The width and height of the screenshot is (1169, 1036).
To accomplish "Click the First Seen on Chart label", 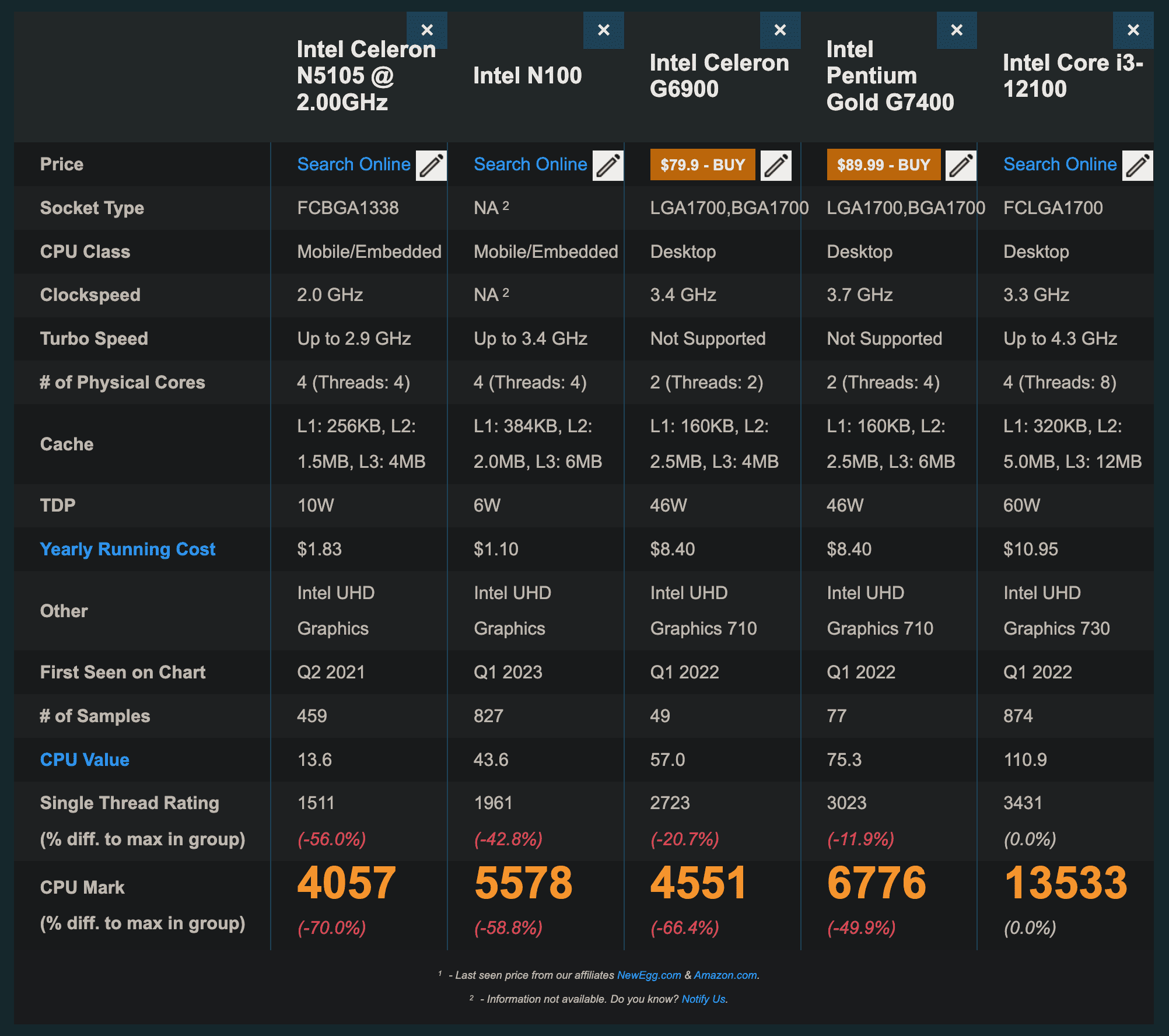I will (x=123, y=673).
